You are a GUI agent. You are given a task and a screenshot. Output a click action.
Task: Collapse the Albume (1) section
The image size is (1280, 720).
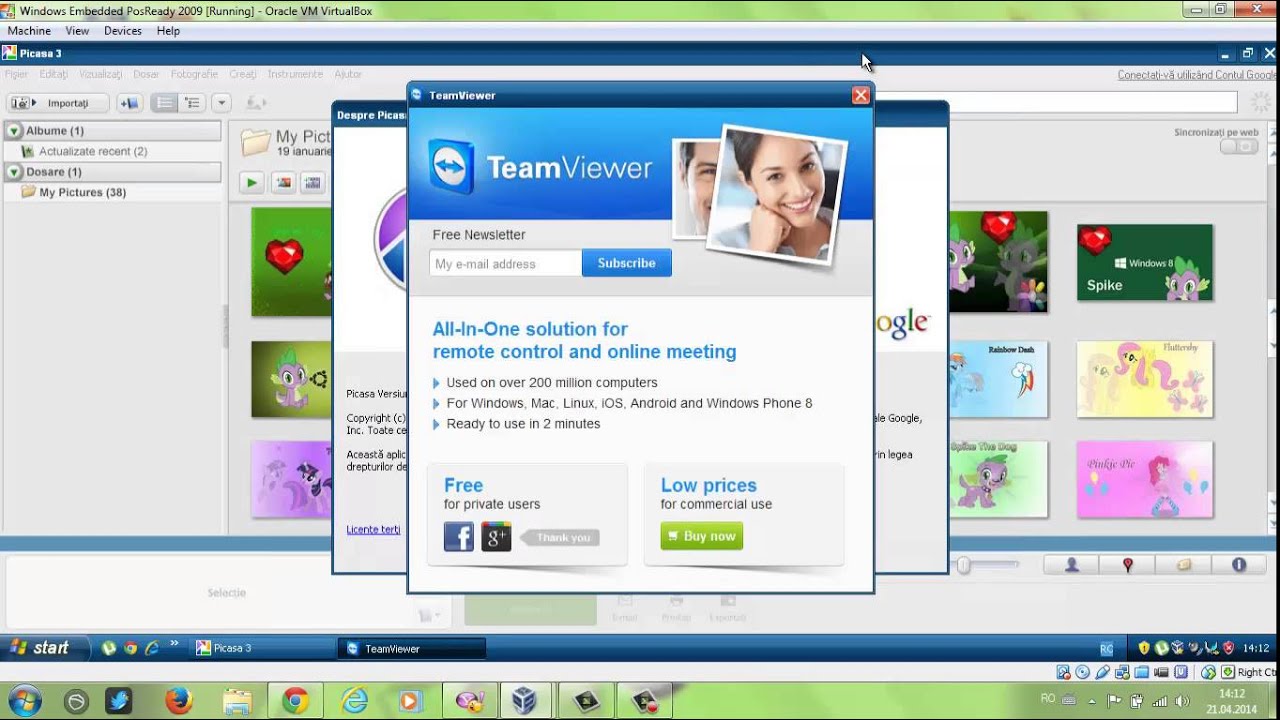coord(14,131)
